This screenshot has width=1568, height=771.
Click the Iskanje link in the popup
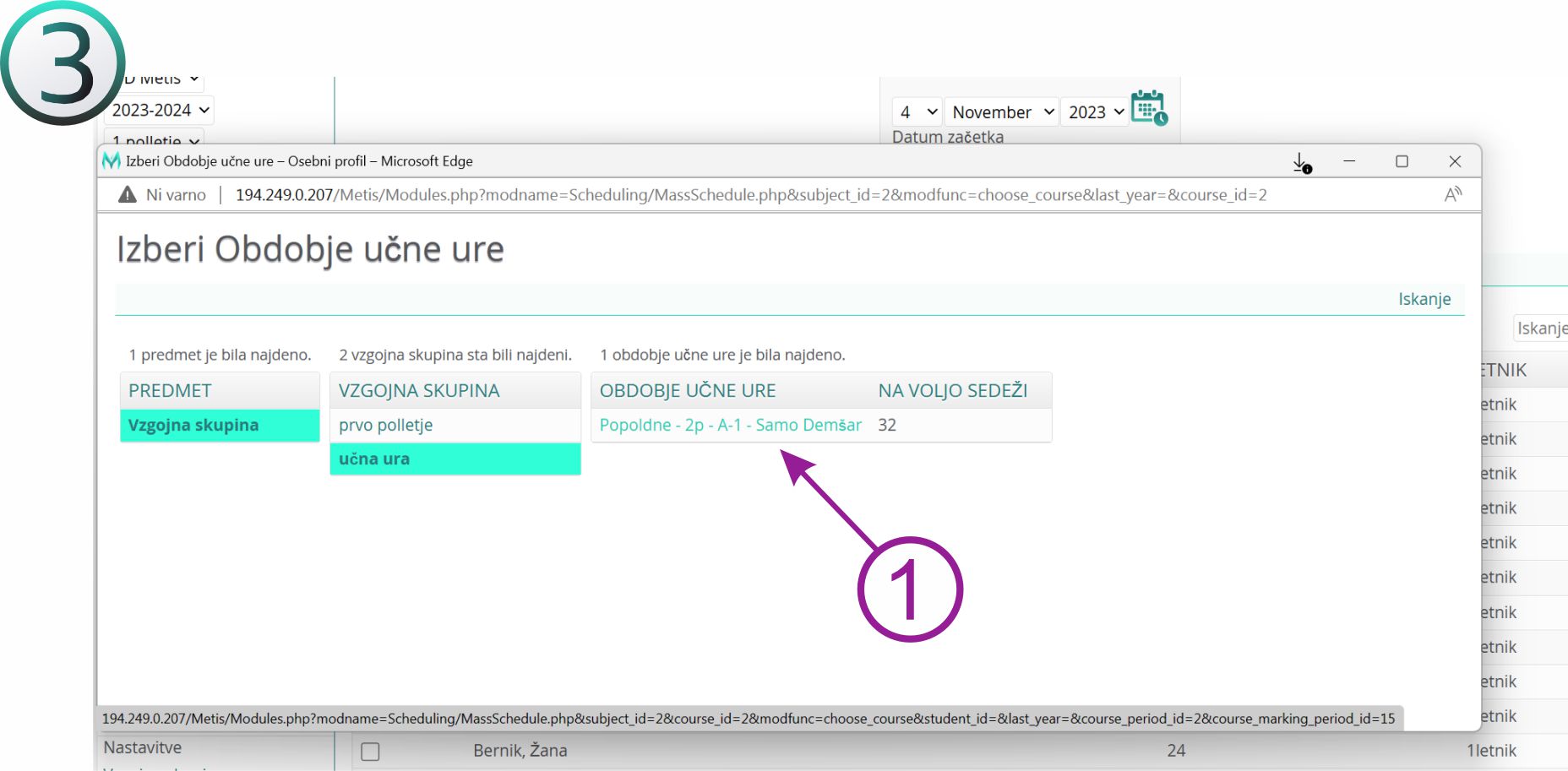1424,299
